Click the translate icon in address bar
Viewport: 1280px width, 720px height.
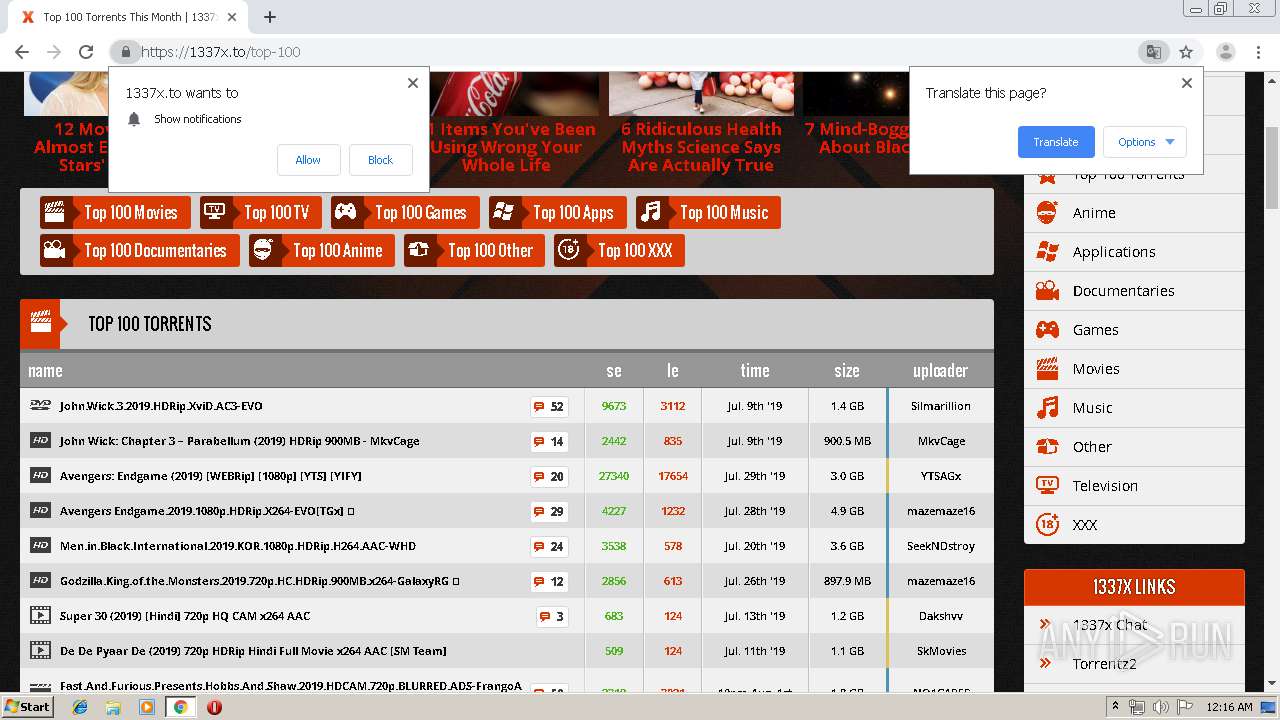pos(1153,52)
